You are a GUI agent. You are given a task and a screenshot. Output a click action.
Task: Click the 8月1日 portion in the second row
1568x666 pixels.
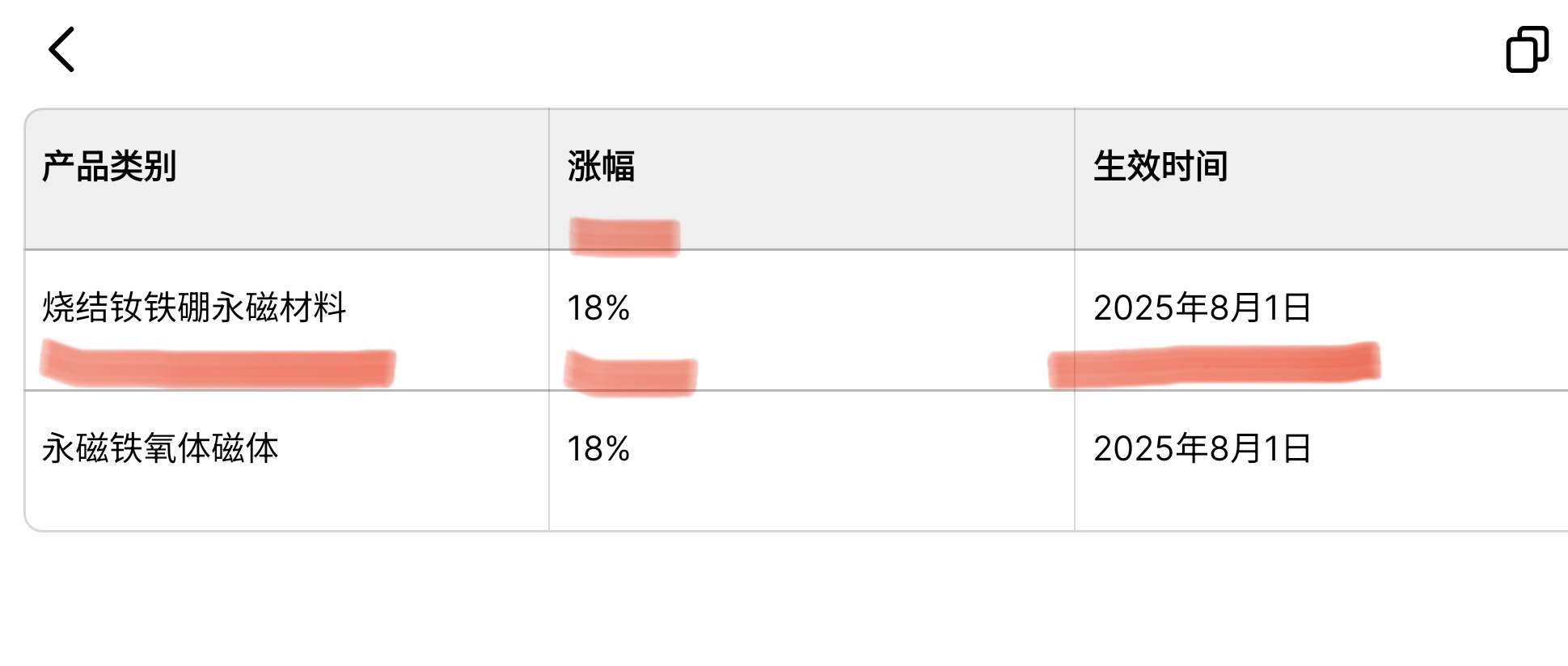[x=1261, y=448]
